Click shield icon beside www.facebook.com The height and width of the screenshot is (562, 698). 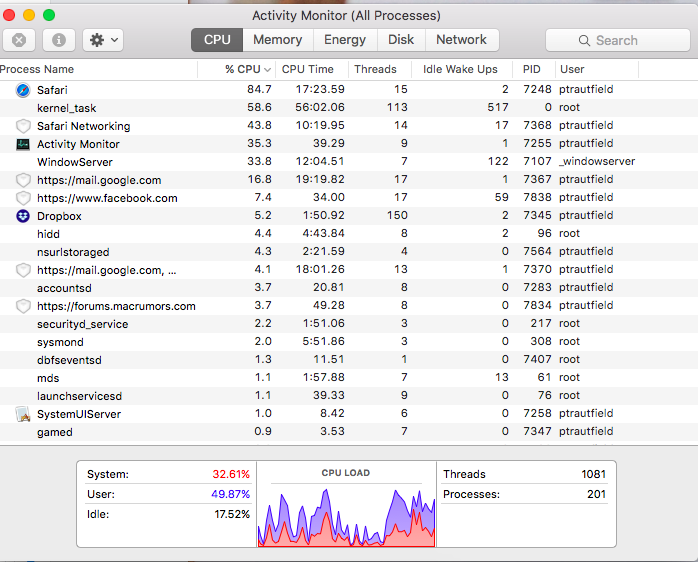(23, 198)
